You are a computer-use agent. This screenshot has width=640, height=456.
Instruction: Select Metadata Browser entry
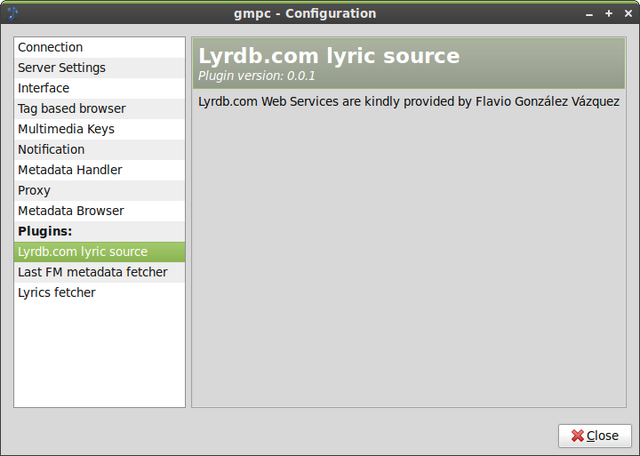99,211
